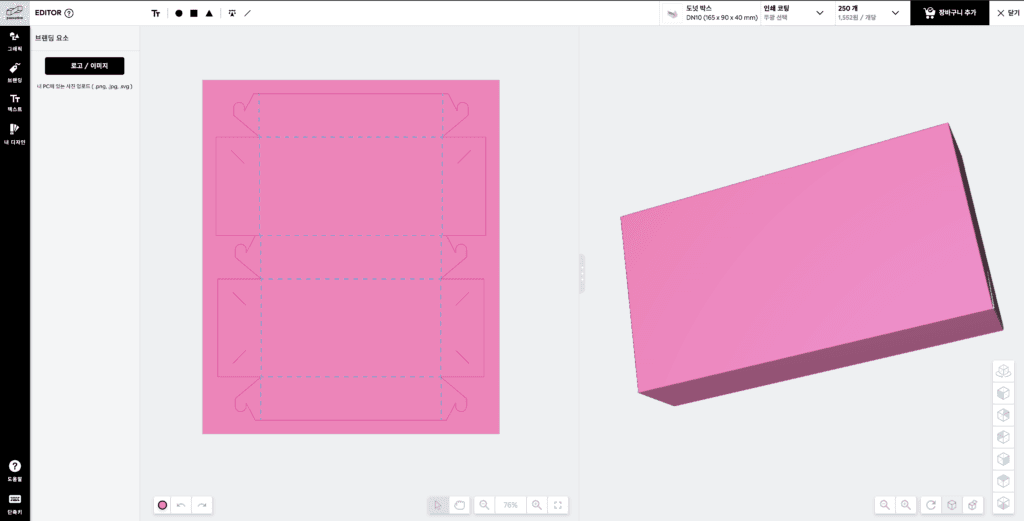
Task: Activate the hand pan tool
Action: (459, 505)
